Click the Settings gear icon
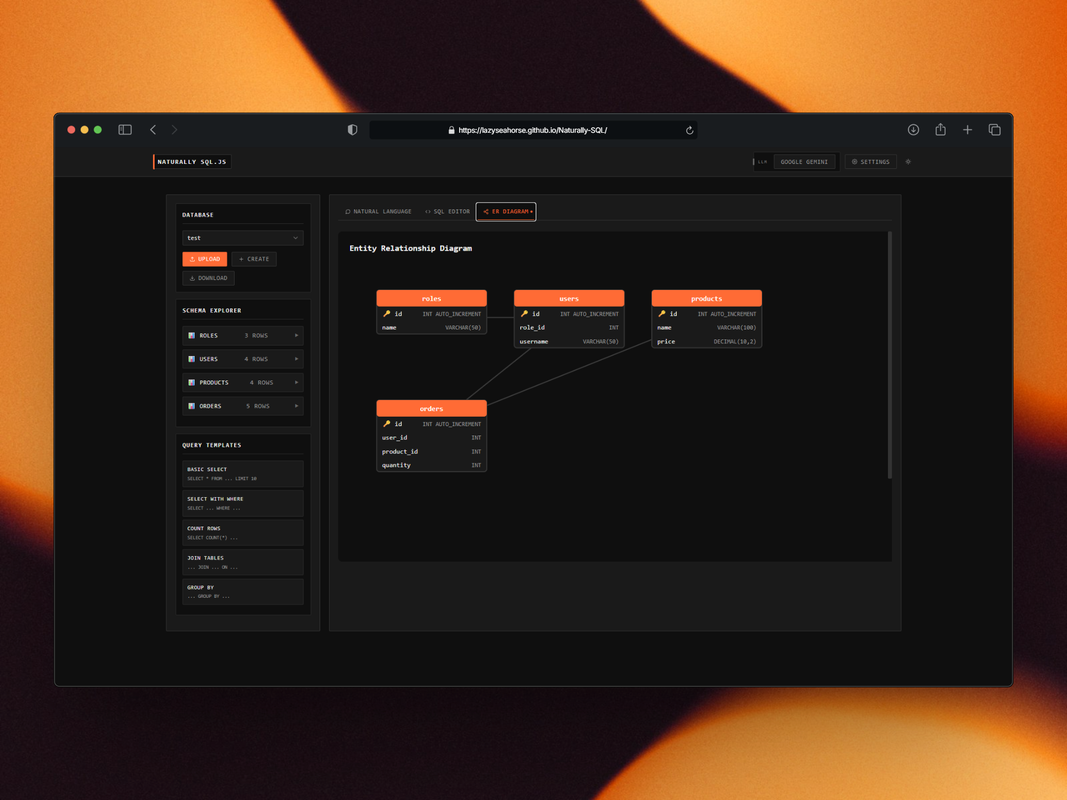This screenshot has width=1067, height=800. [855, 162]
